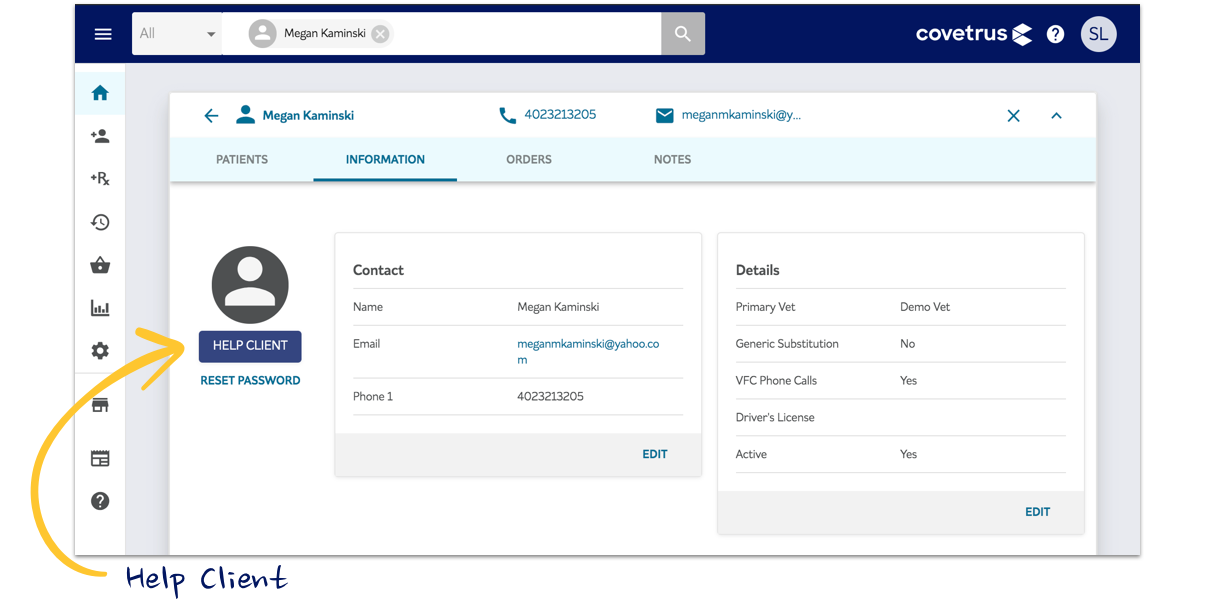Screen dimensions: 1218x605
Task: Open storefront icon in sidebar
Action: pyautogui.click(x=100, y=405)
